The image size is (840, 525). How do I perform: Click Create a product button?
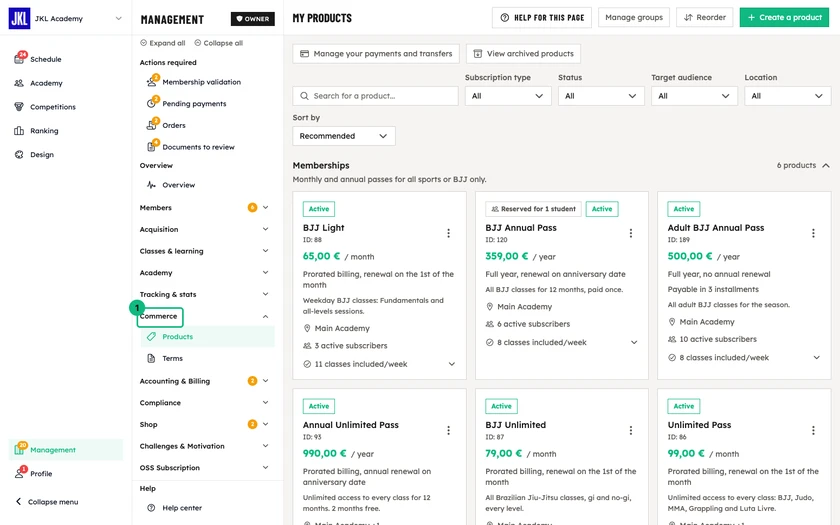coord(784,17)
